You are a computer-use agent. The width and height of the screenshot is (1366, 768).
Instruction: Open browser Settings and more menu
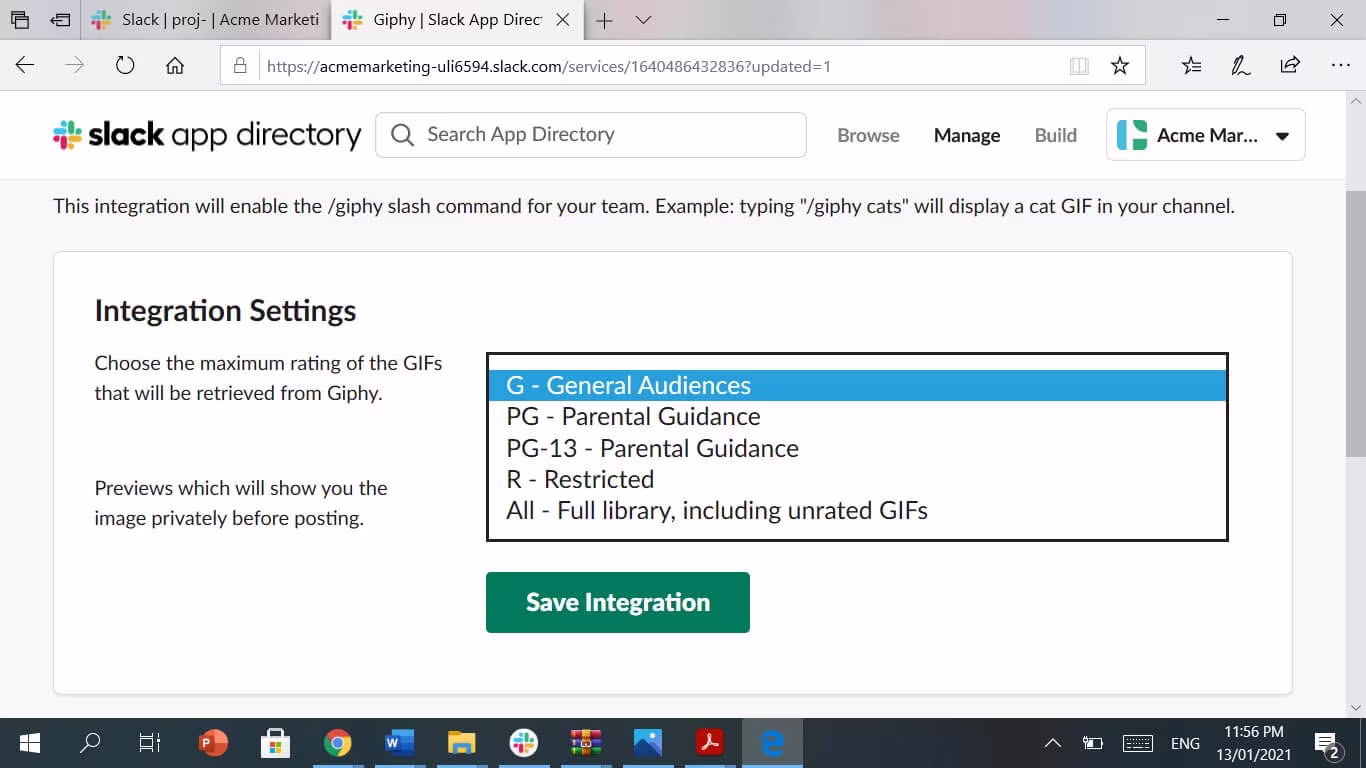click(1341, 66)
